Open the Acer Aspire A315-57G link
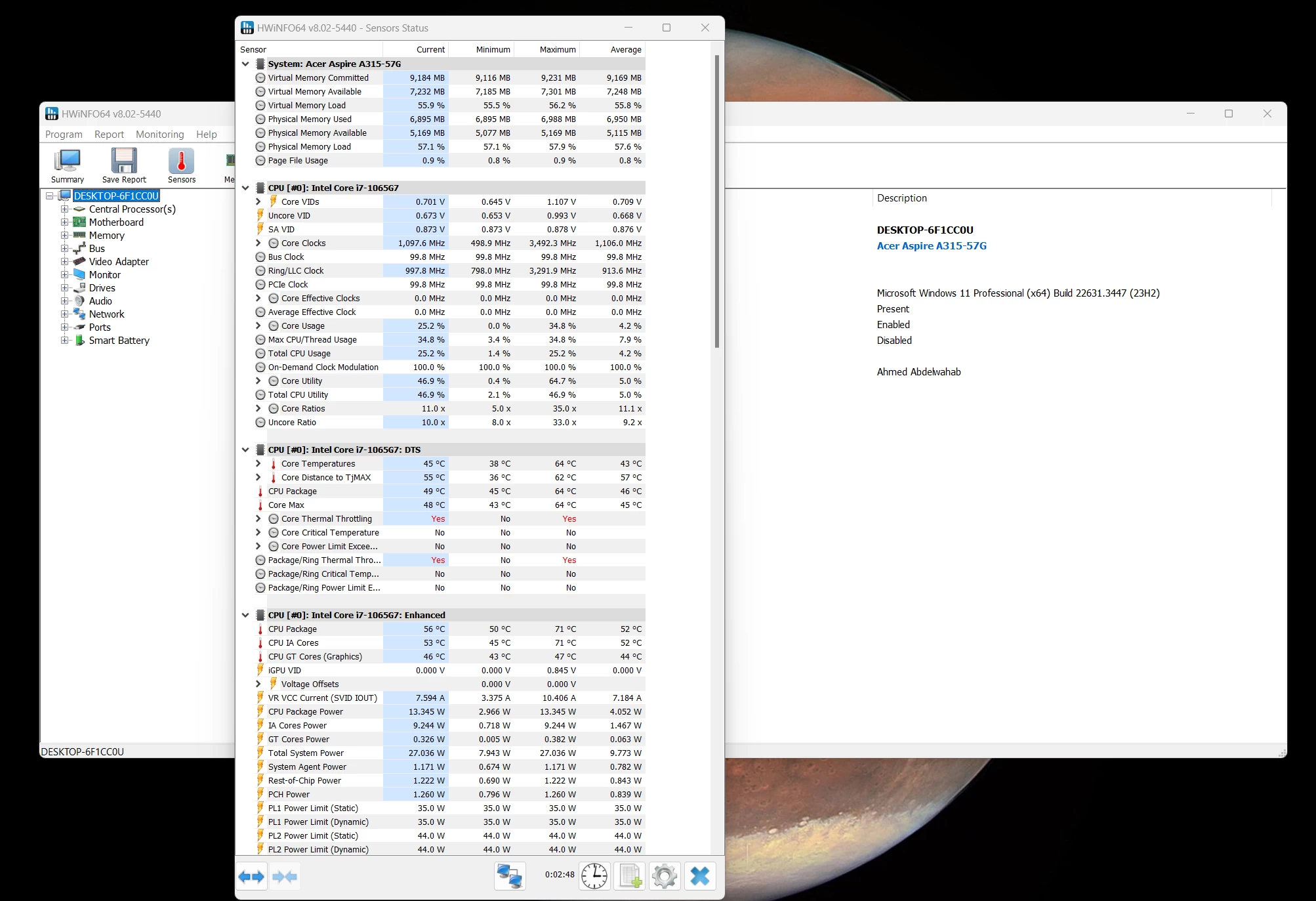 [x=932, y=246]
